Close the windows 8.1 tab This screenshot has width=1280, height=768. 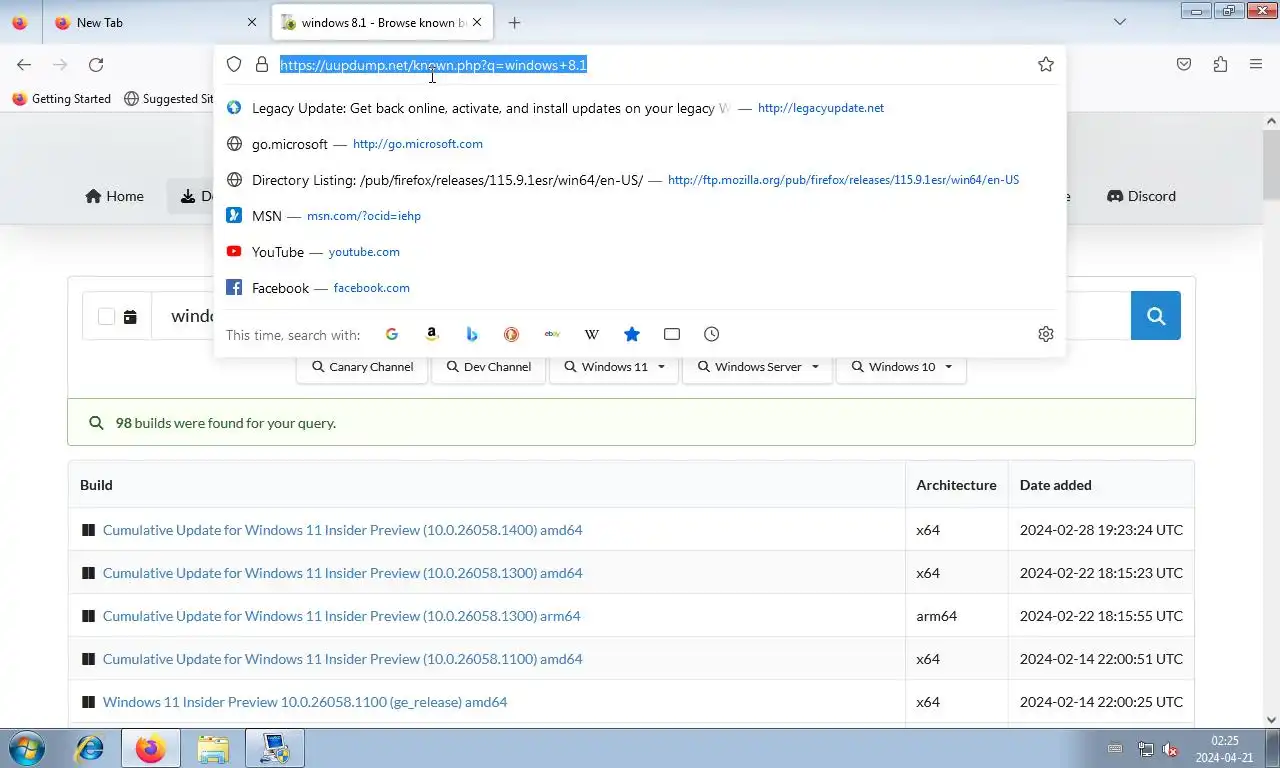point(477,22)
